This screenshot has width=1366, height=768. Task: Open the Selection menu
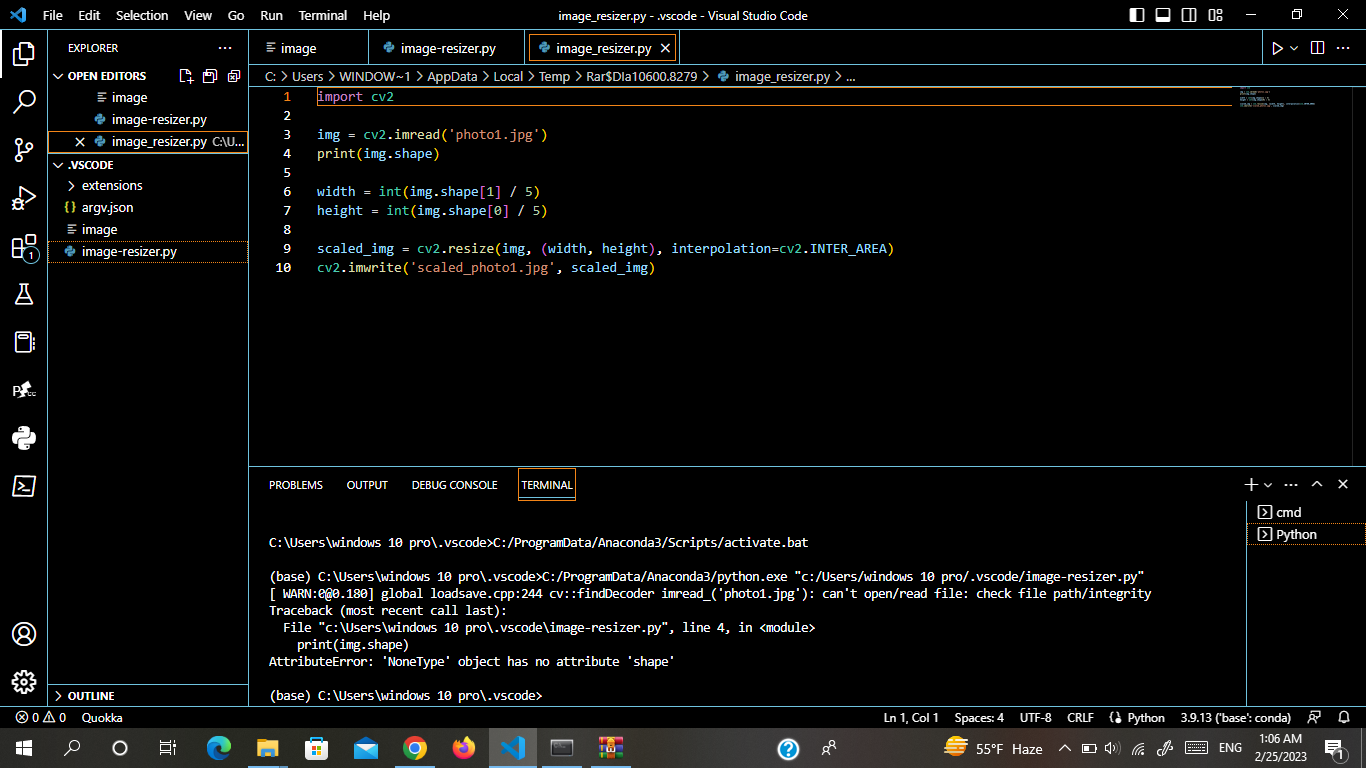(x=142, y=15)
